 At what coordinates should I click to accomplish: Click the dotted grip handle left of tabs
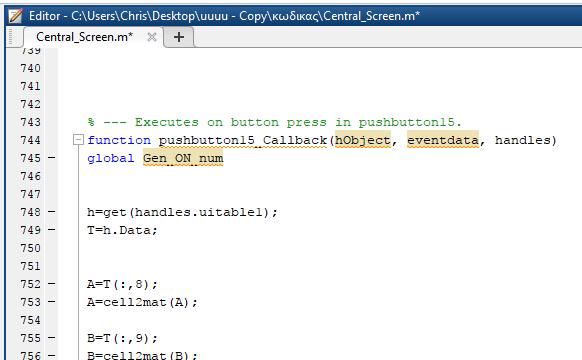tap(11, 37)
